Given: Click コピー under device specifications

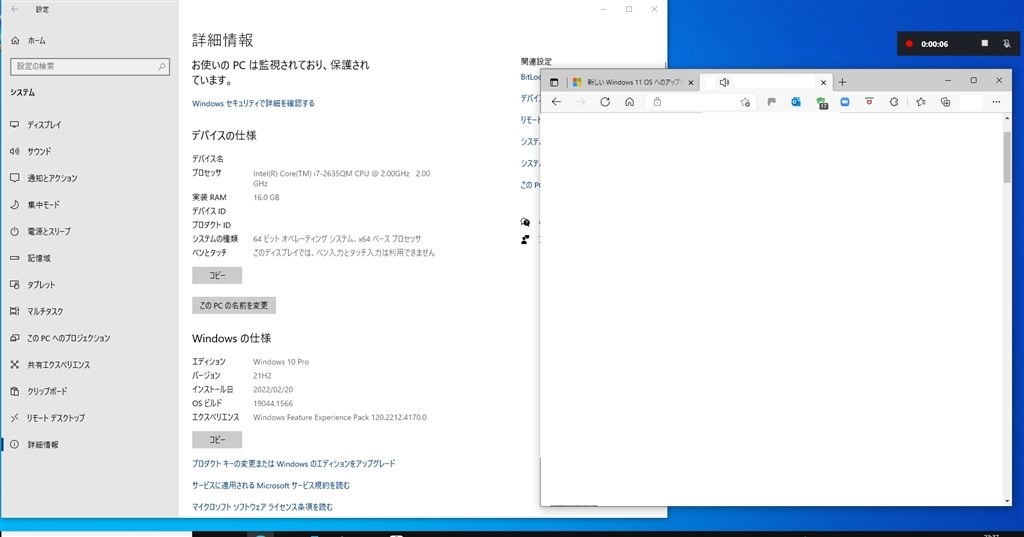Looking at the screenshot, I should click(217, 276).
